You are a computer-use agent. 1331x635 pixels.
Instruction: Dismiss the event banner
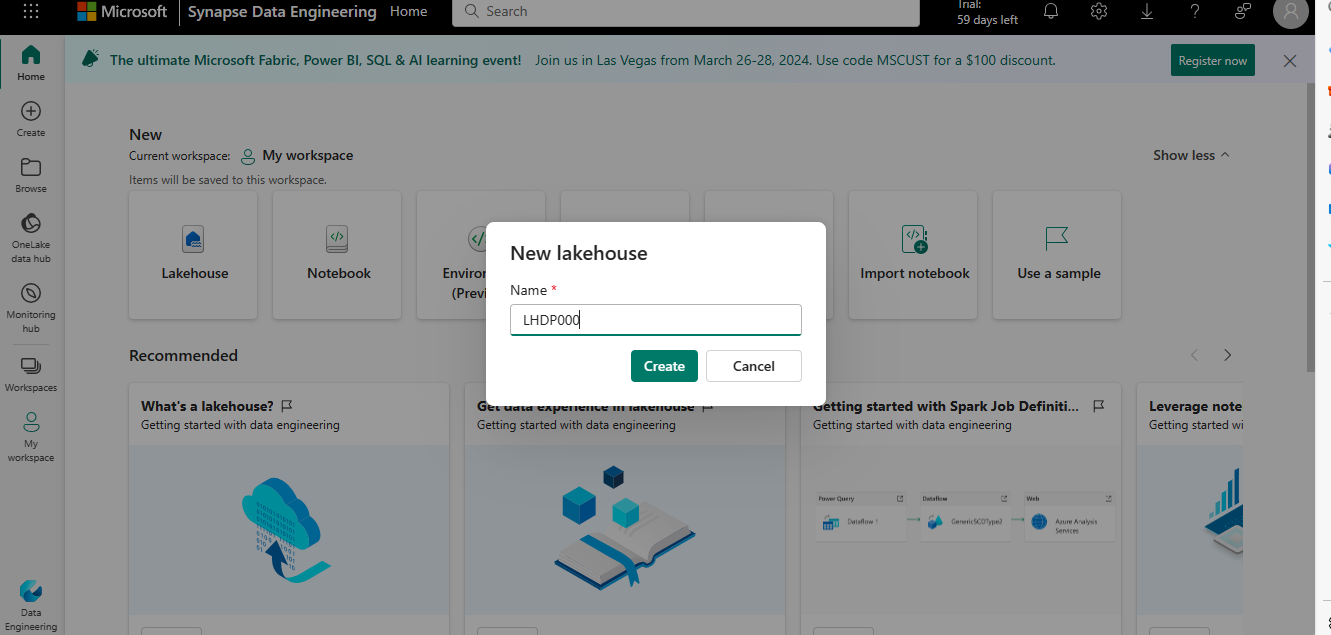tap(1290, 61)
